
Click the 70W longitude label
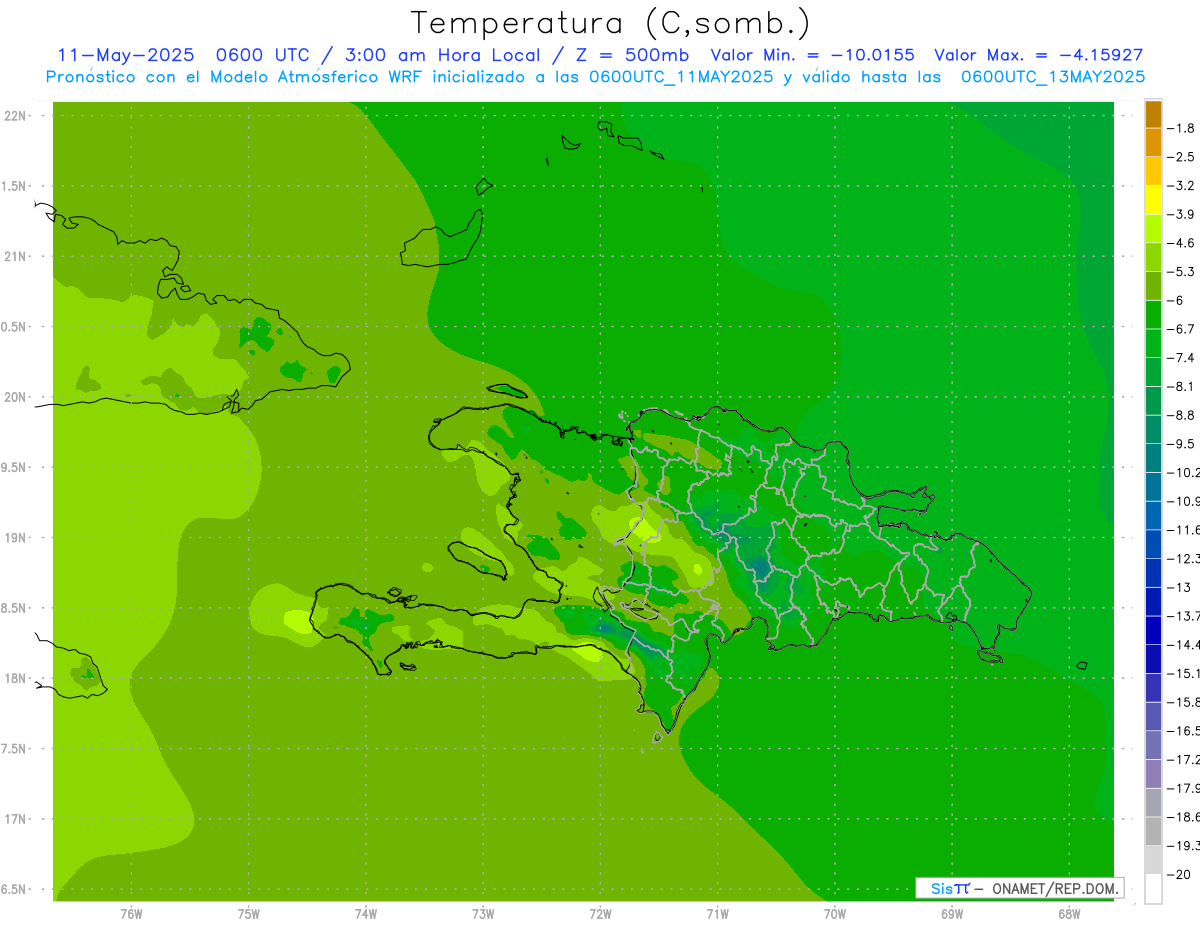(x=834, y=914)
